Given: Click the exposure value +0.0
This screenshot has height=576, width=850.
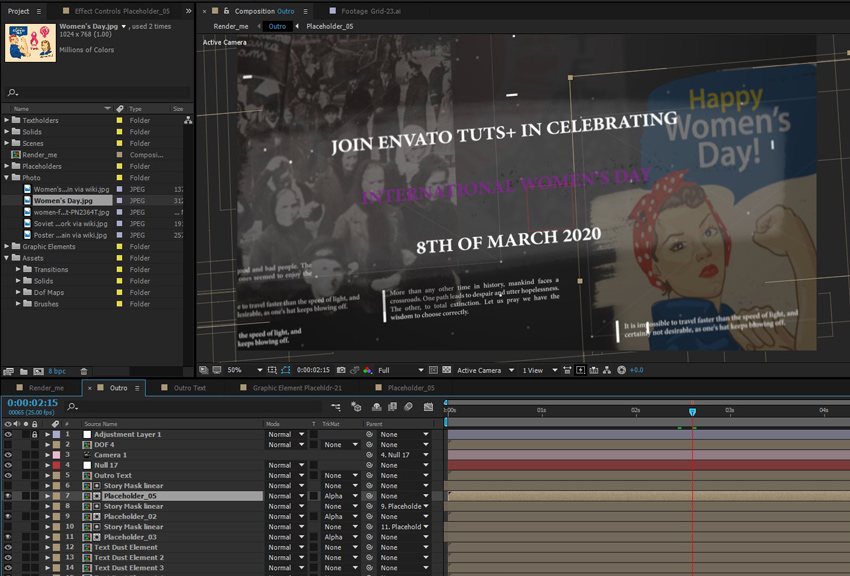Looking at the screenshot, I should pos(636,370).
